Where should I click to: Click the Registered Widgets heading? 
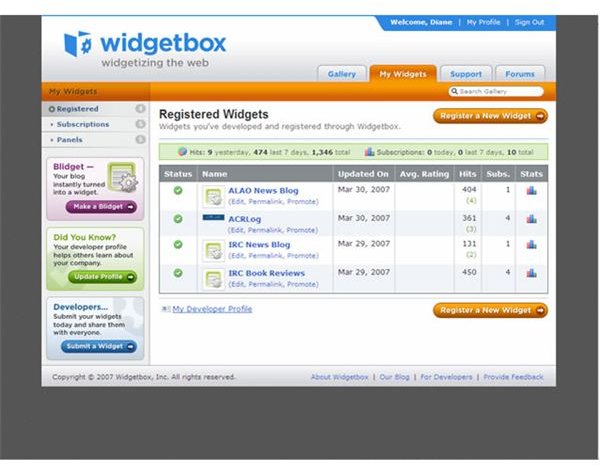coord(214,114)
